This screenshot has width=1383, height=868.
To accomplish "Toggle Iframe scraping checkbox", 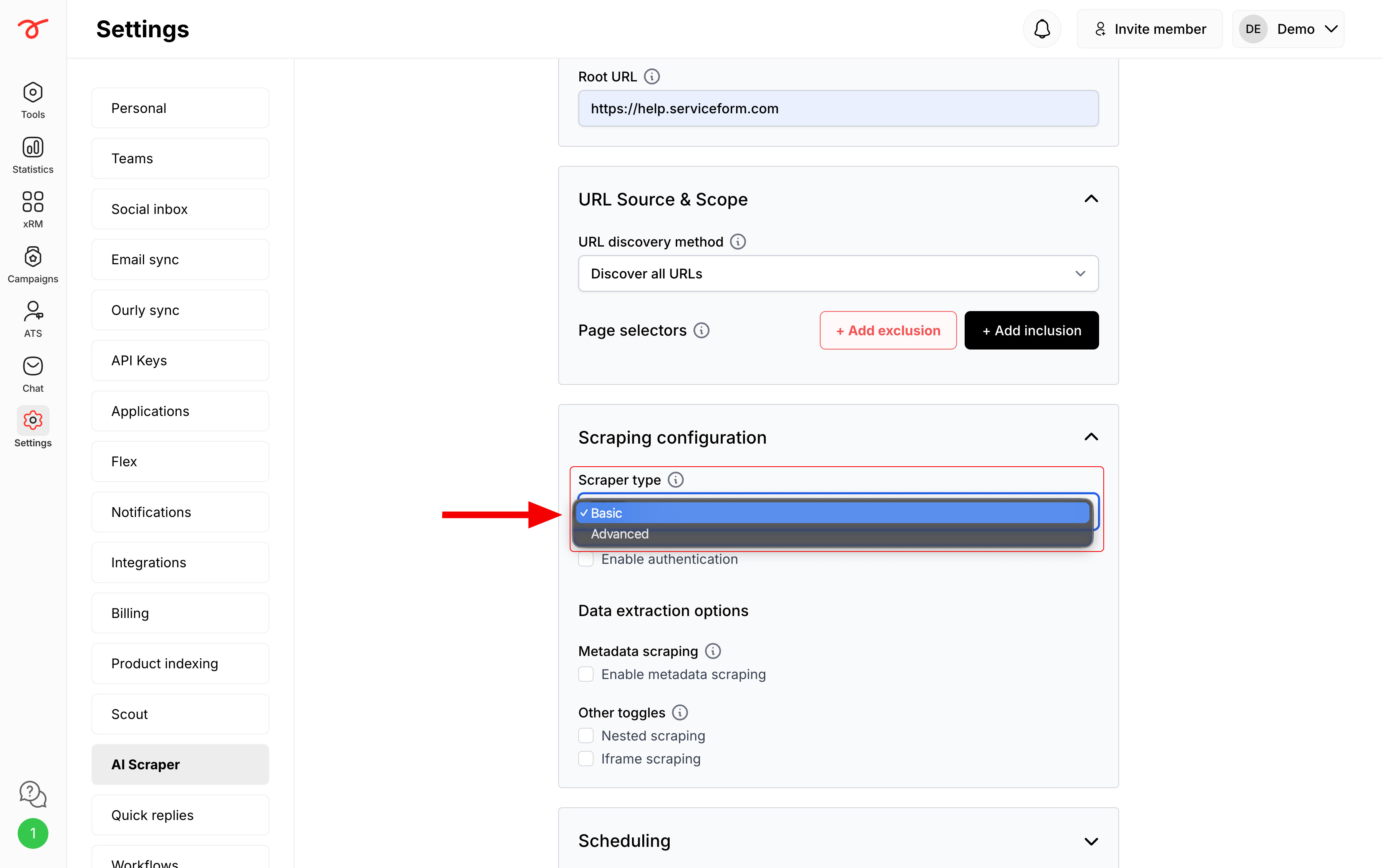I will [x=585, y=759].
